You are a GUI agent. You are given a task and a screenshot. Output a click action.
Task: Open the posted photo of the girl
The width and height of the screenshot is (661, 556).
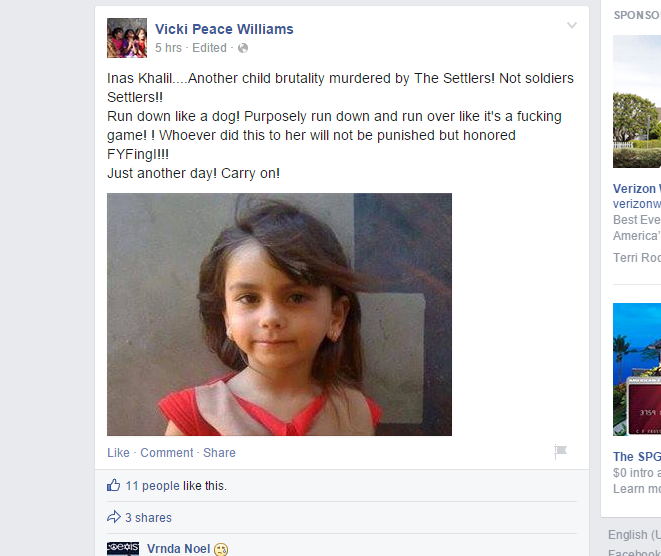click(x=279, y=314)
